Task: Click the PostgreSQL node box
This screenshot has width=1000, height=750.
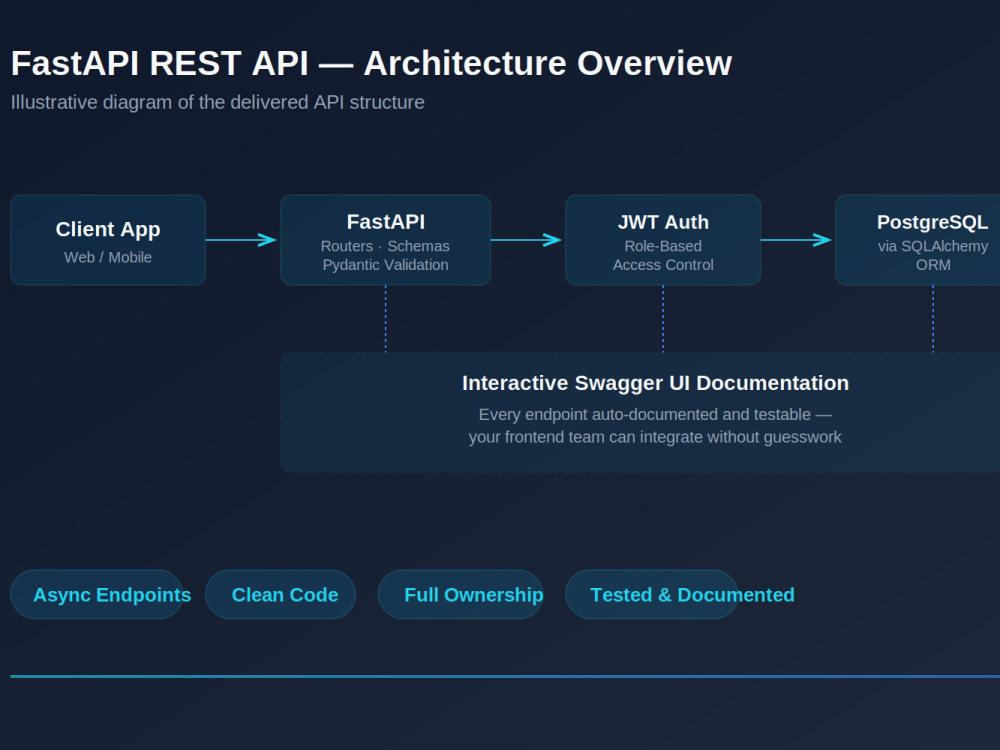Action: (x=918, y=240)
